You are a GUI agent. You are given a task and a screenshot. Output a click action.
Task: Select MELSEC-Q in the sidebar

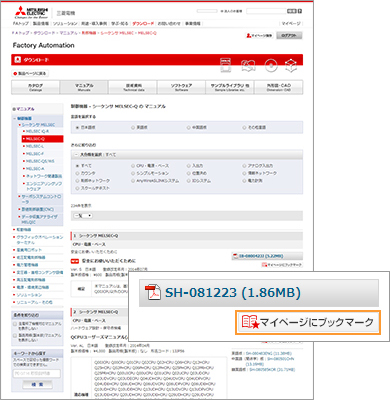(42, 139)
